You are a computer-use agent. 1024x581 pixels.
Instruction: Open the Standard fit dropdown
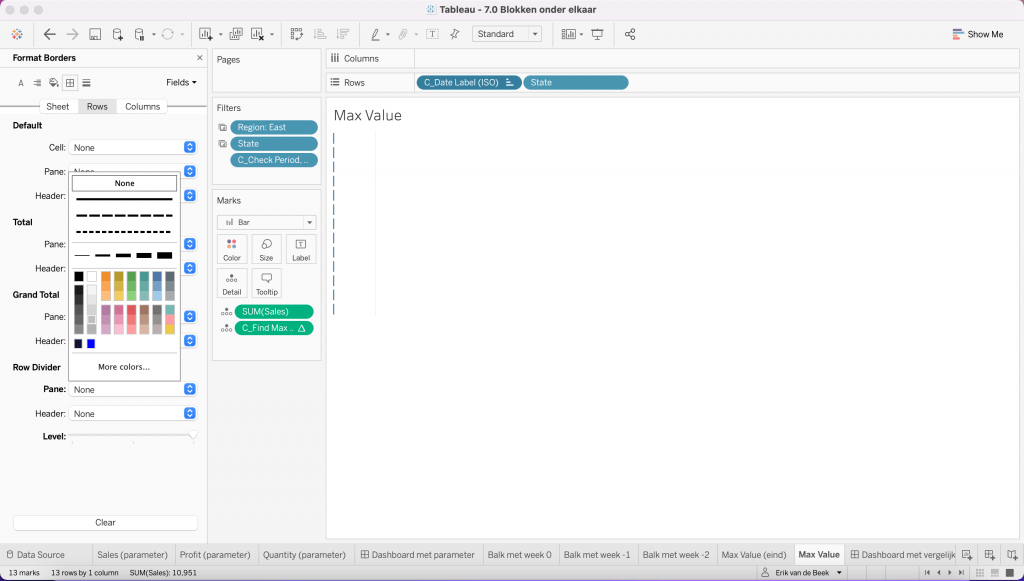pyautogui.click(x=507, y=34)
